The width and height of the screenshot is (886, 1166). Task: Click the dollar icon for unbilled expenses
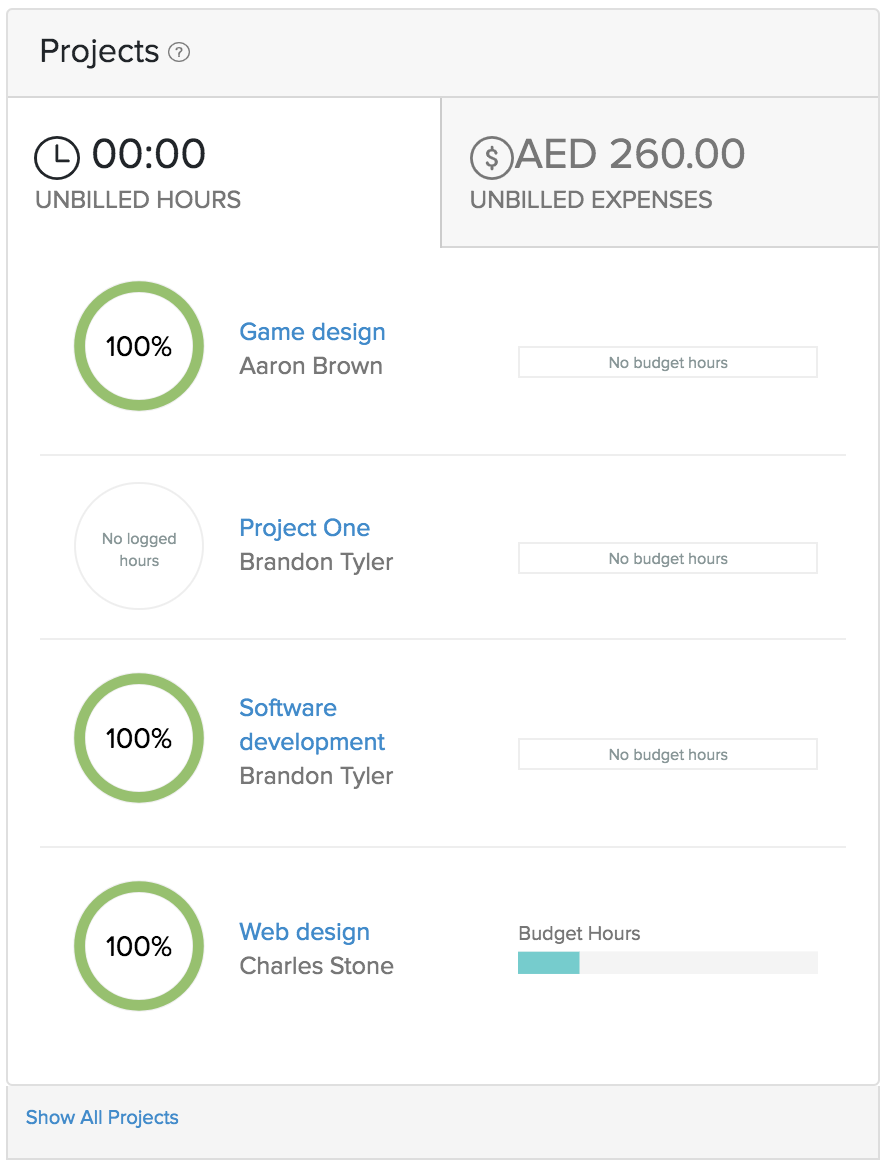click(491, 157)
